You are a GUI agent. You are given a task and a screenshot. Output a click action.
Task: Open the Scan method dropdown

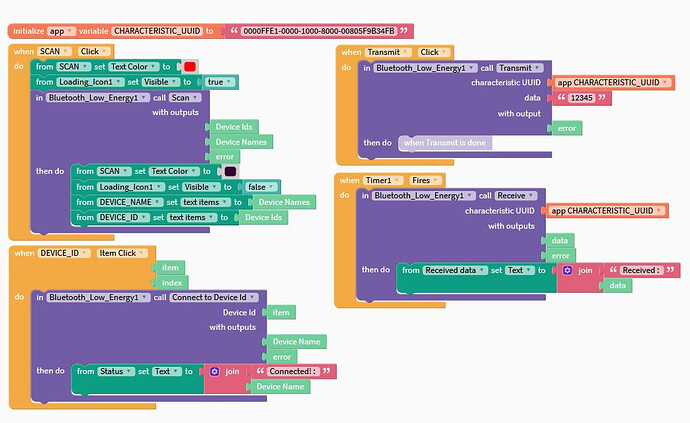tap(184, 98)
